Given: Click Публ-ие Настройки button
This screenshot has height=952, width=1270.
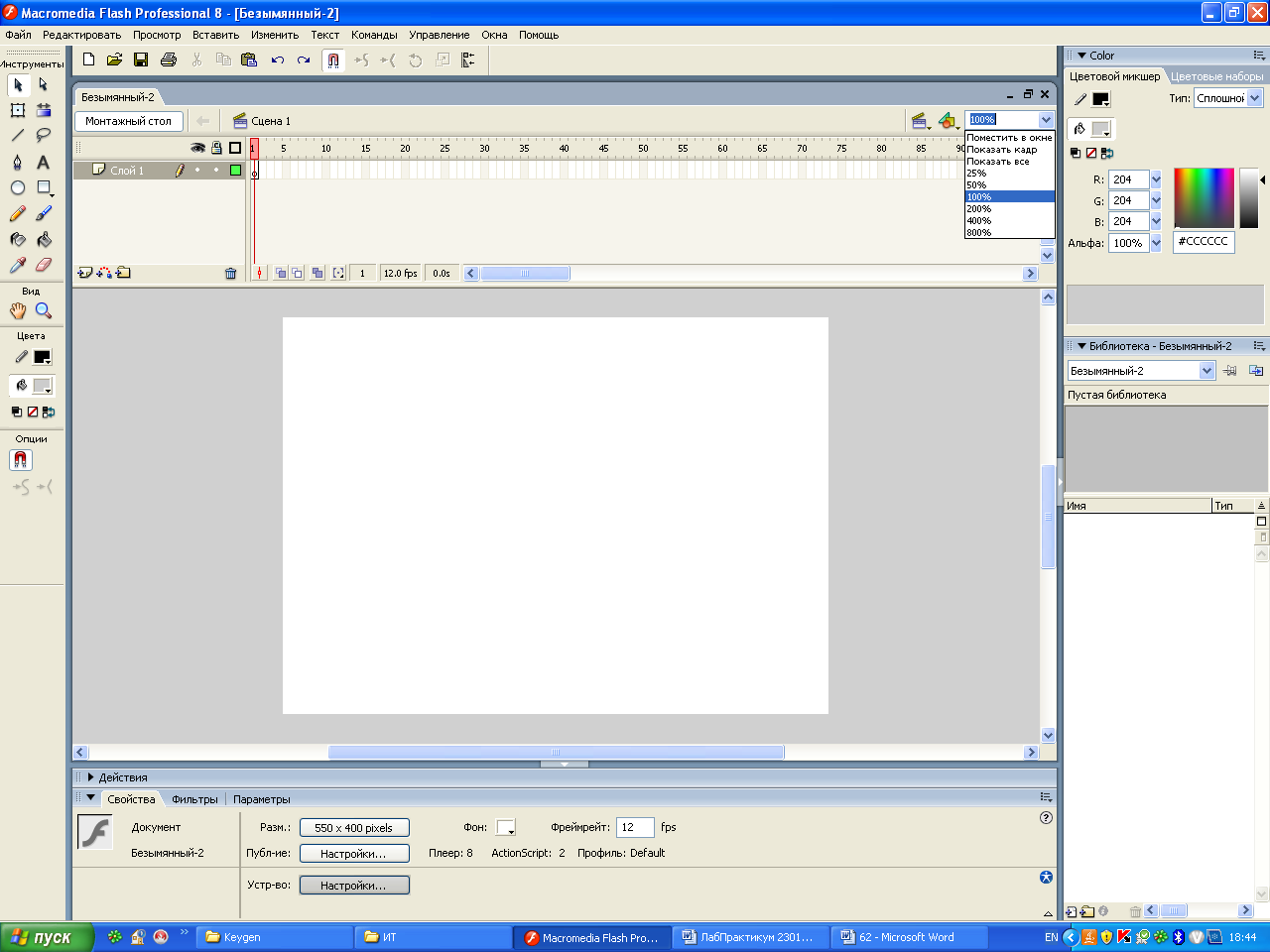Looking at the screenshot, I should pyautogui.click(x=354, y=854).
